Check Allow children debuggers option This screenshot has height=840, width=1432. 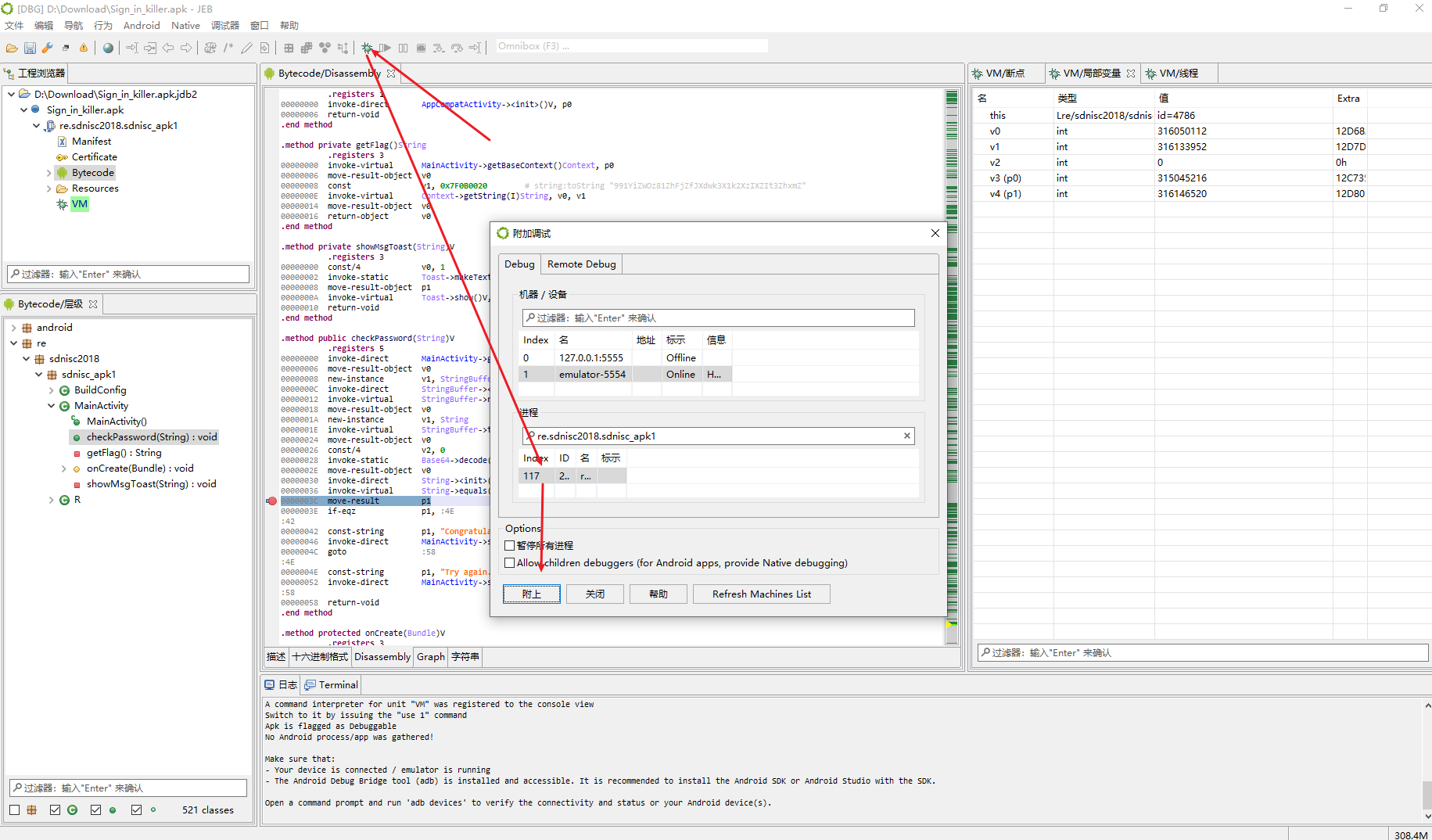[x=510, y=562]
